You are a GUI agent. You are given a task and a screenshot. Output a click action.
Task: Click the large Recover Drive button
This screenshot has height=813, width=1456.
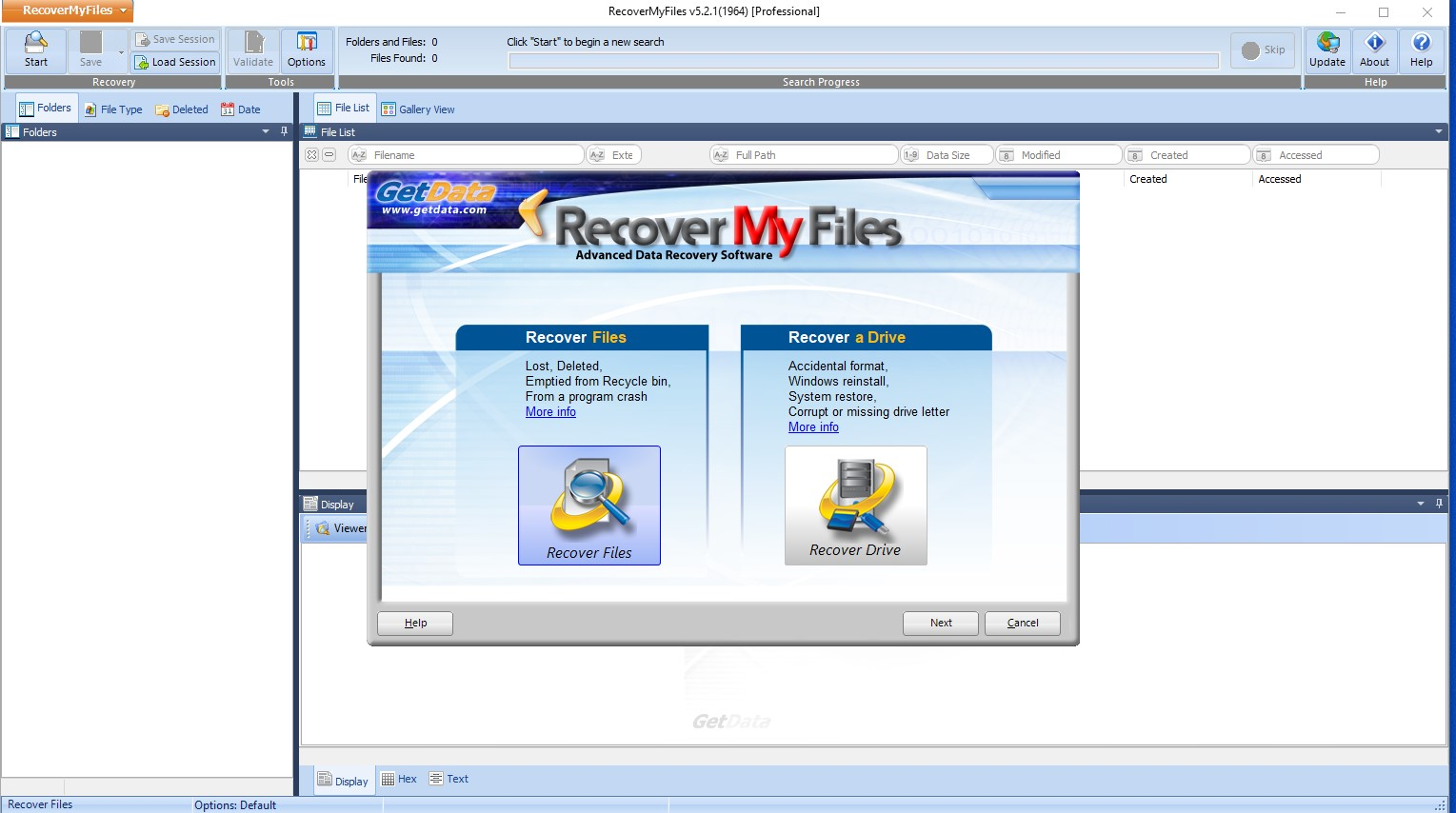pyautogui.click(x=855, y=506)
